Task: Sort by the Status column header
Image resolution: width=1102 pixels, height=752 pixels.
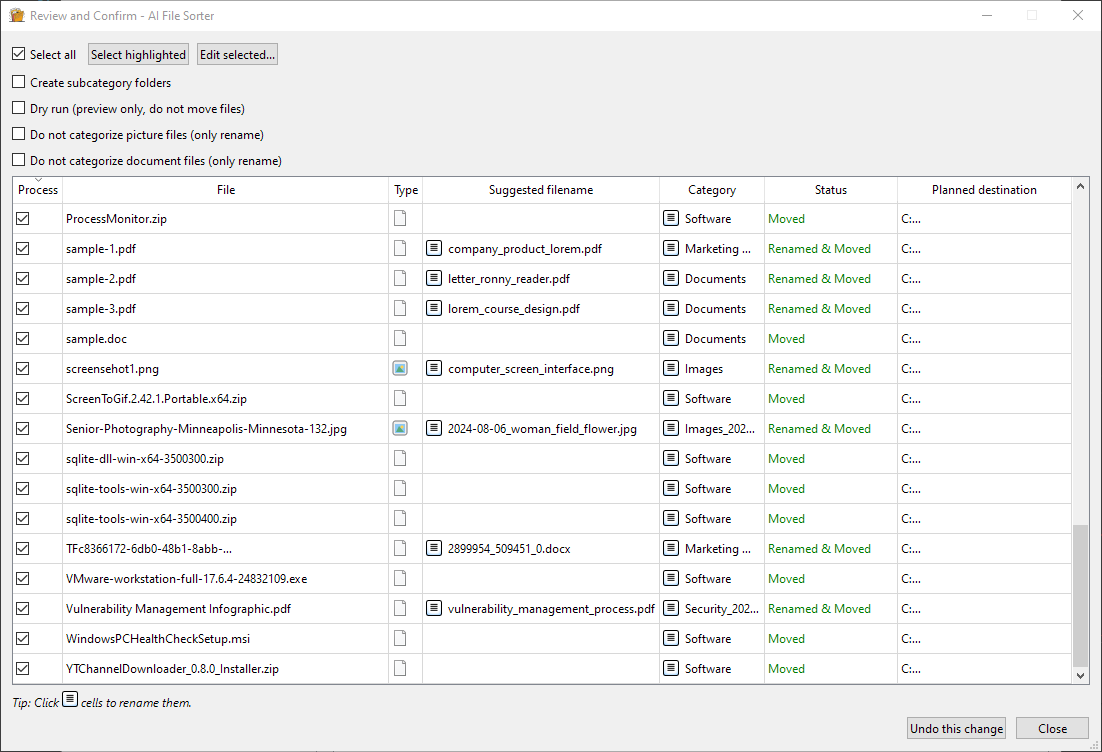Action: (x=830, y=190)
